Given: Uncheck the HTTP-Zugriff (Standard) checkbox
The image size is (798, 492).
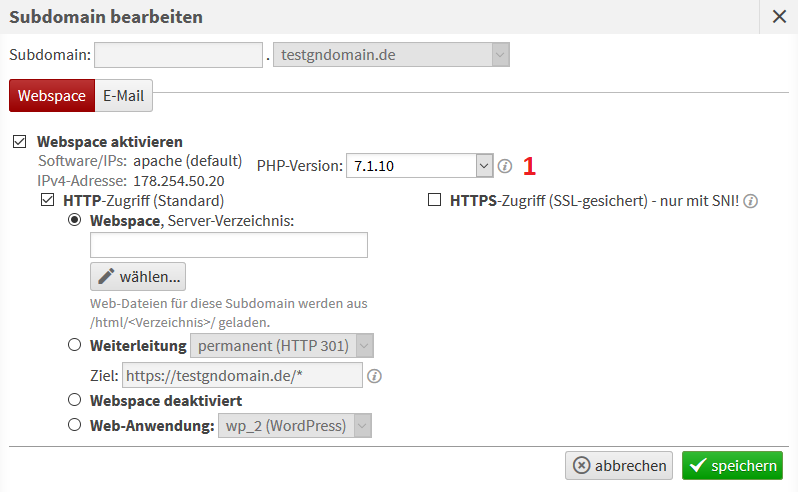Looking at the screenshot, I should click(47, 200).
